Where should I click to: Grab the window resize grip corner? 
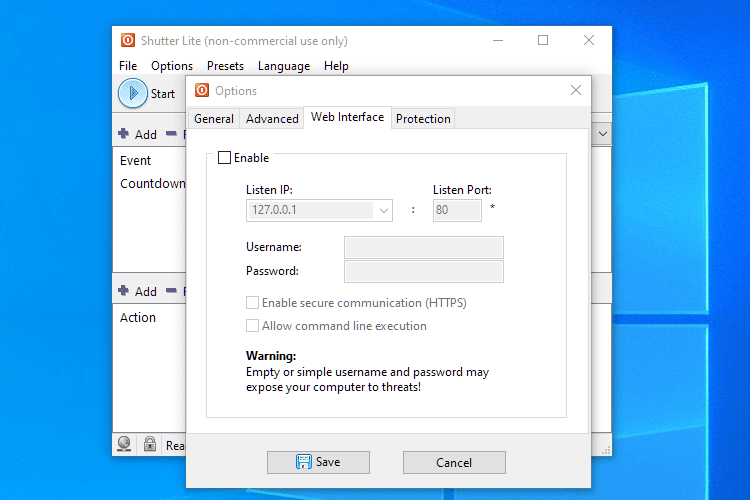[x=606, y=450]
